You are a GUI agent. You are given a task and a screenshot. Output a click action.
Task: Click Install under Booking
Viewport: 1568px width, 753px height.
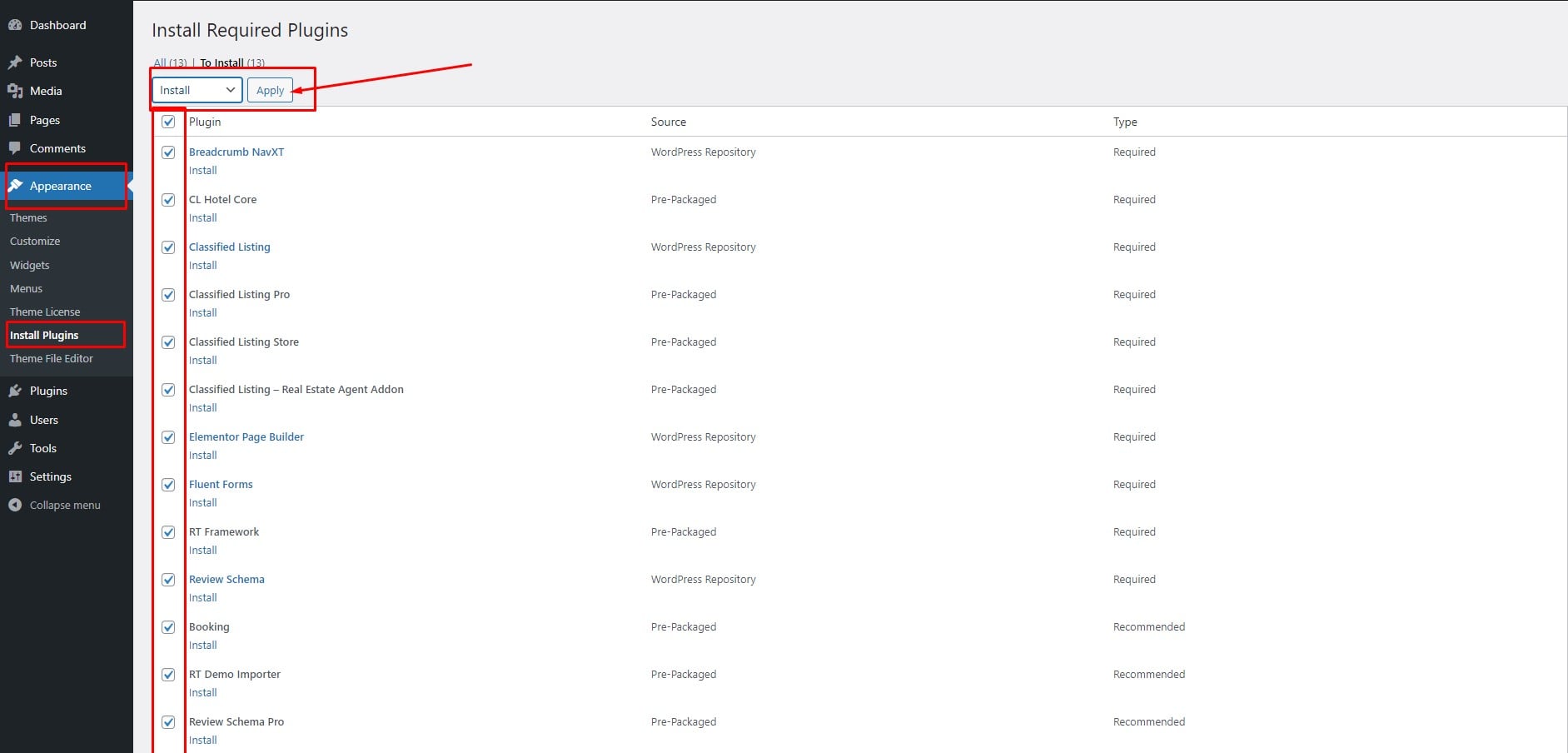click(203, 645)
